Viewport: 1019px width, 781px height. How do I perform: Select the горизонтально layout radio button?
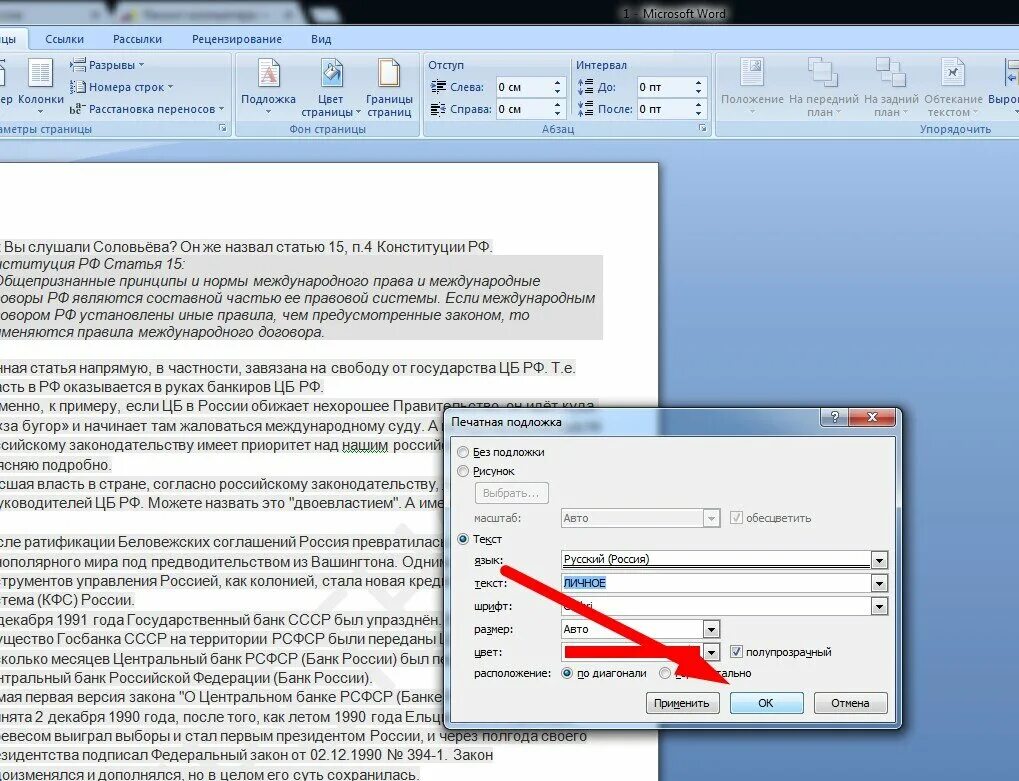665,673
